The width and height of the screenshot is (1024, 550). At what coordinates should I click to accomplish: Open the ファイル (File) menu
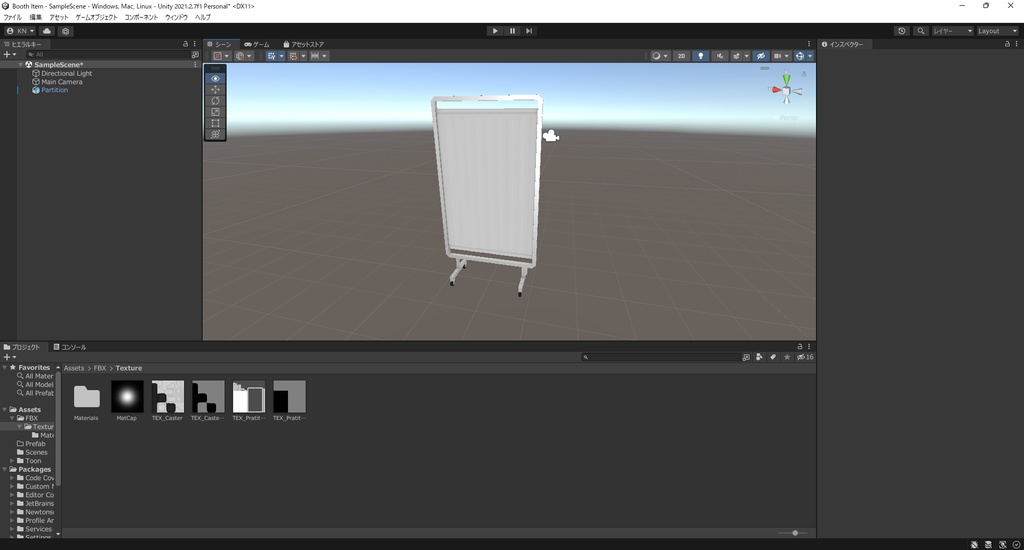pyautogui.click(x=12, y=18)
